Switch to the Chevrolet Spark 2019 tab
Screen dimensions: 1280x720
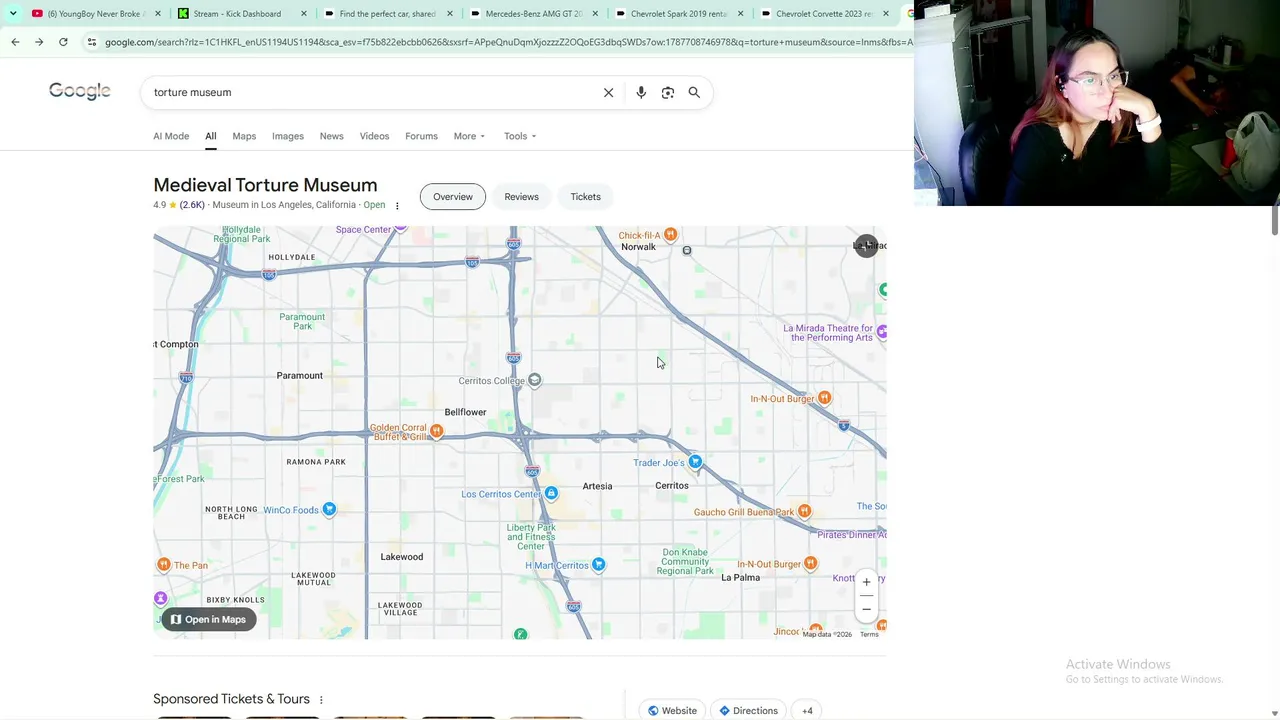tap(678, 14)
